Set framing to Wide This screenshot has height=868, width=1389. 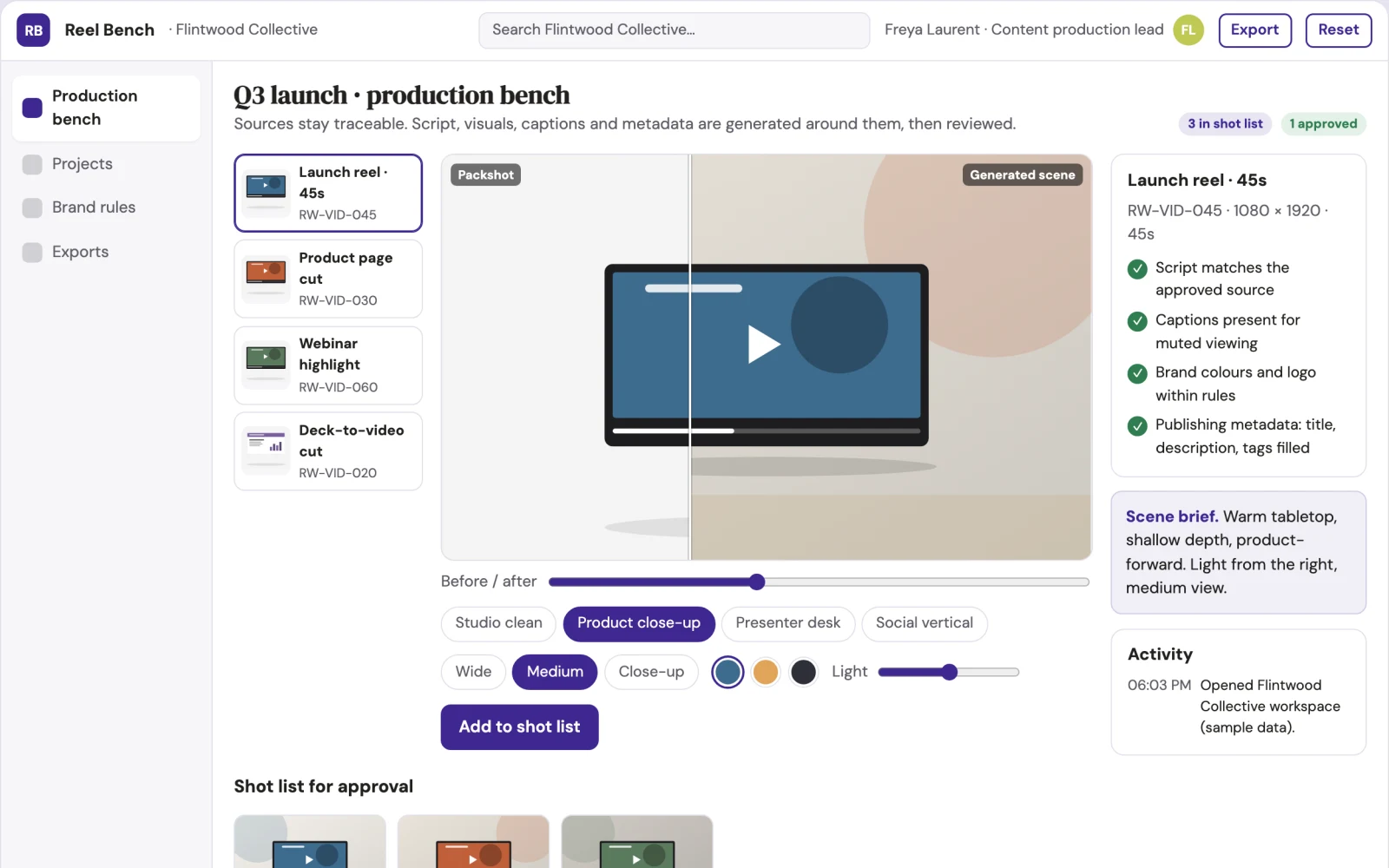[x=473, y=672]
